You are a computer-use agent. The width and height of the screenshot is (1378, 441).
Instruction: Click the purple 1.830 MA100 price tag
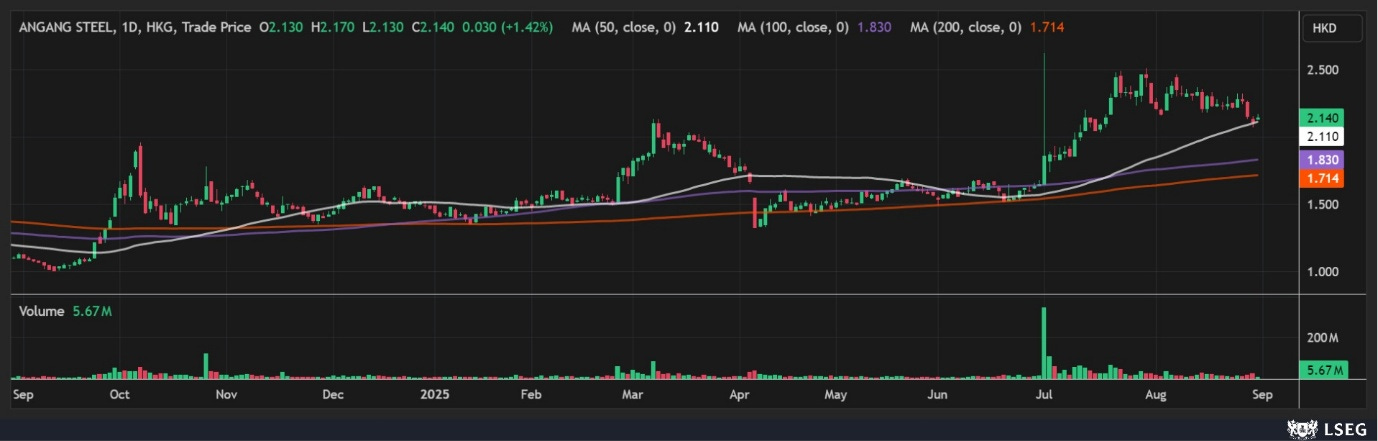[x=1320, y=160]
